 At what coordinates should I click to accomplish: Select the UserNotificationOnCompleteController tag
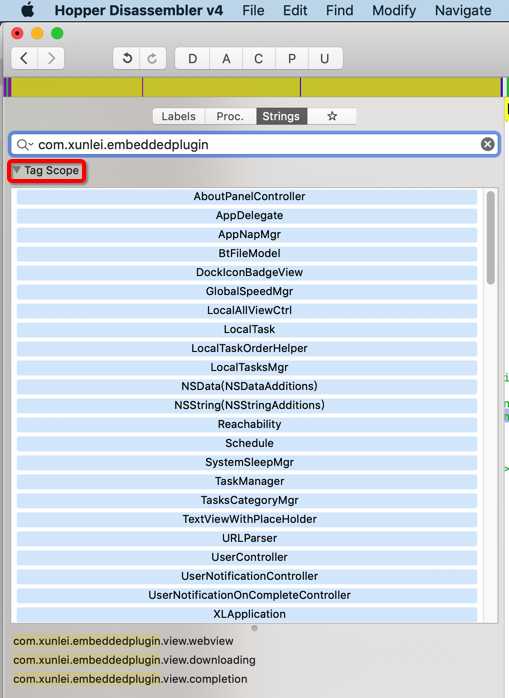point(247,595)
